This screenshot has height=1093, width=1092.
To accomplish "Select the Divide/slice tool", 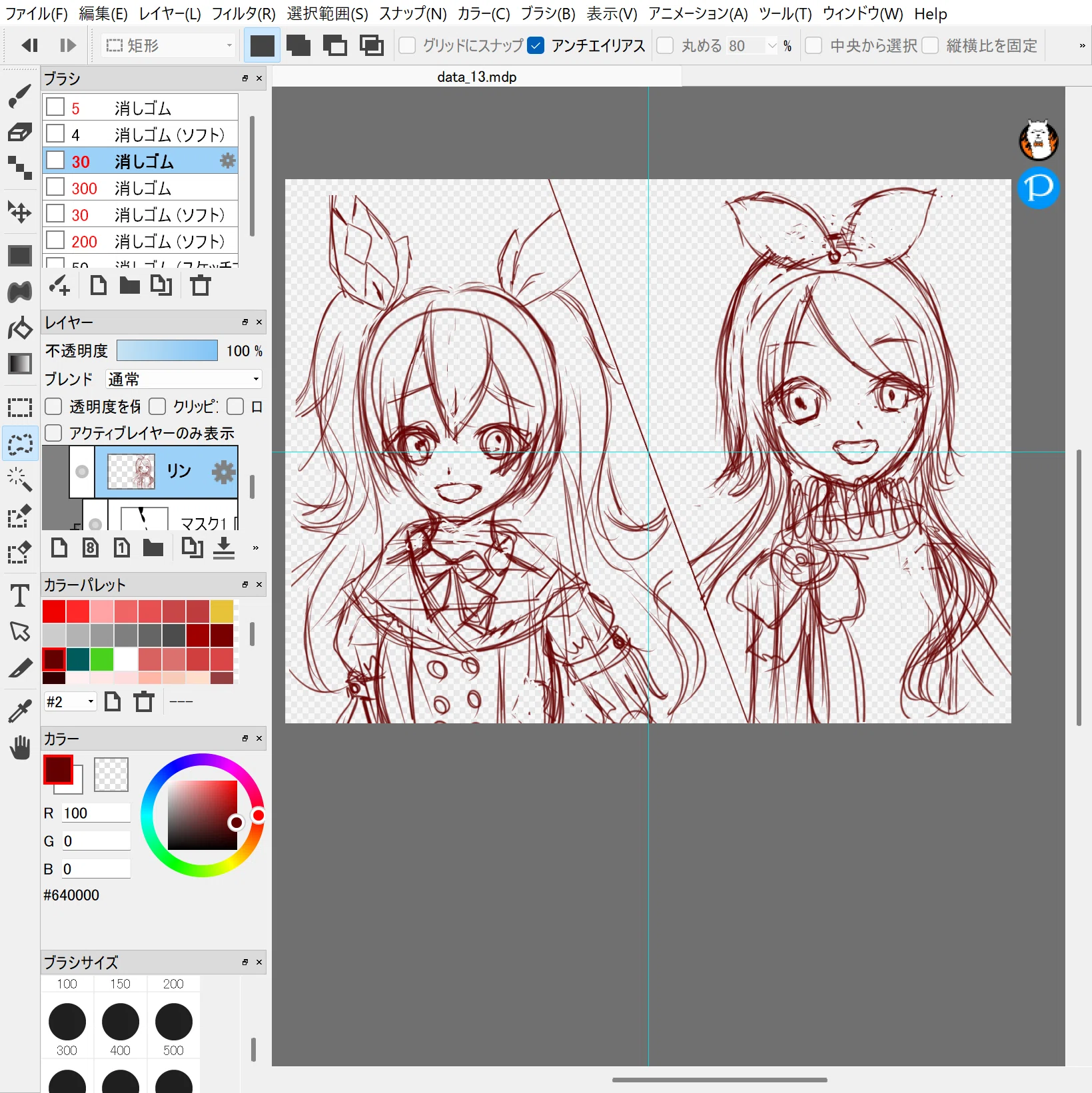I will click(x=19, y=667).
